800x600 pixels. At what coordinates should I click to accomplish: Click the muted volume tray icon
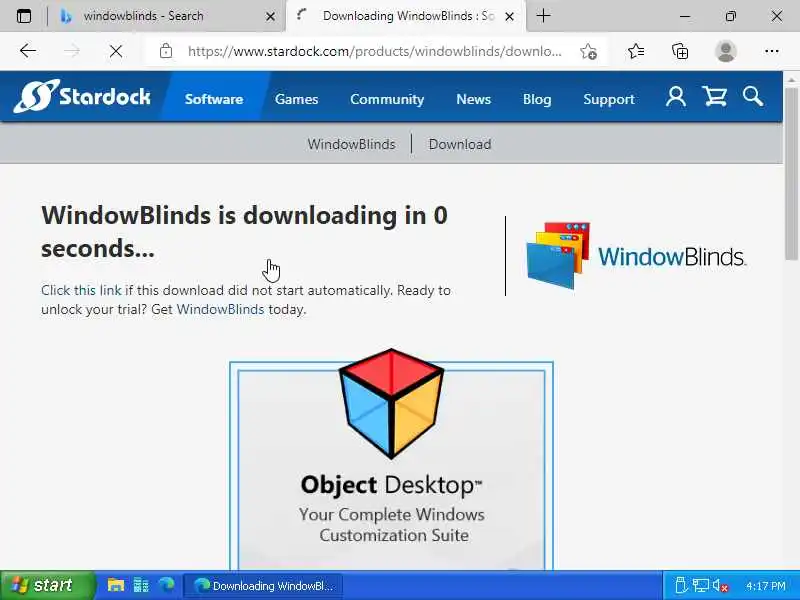coord(720,586)
